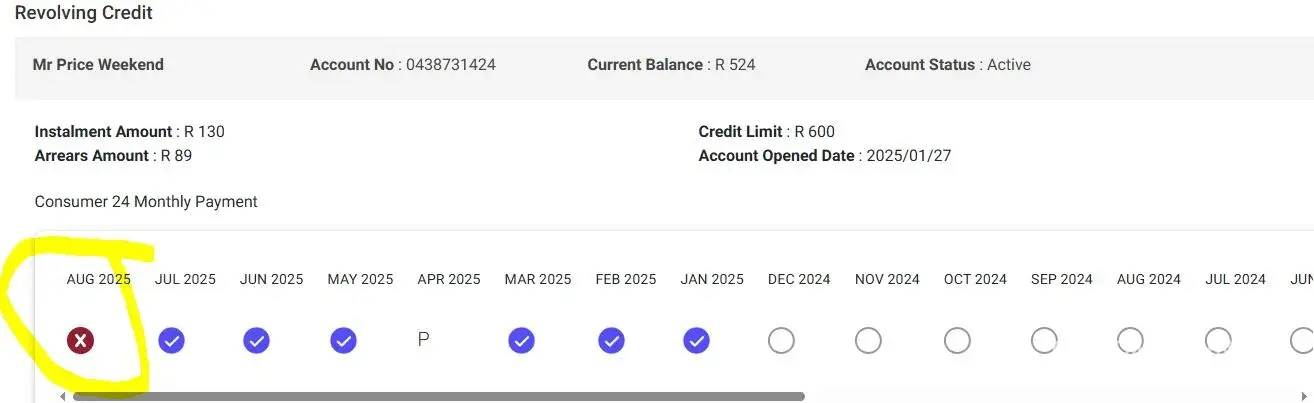Image resolution: width=1314 pixels, height=403 pixels.
Task: Click the JUN 2025 paid checkmark
Action: tap(257, 341)
